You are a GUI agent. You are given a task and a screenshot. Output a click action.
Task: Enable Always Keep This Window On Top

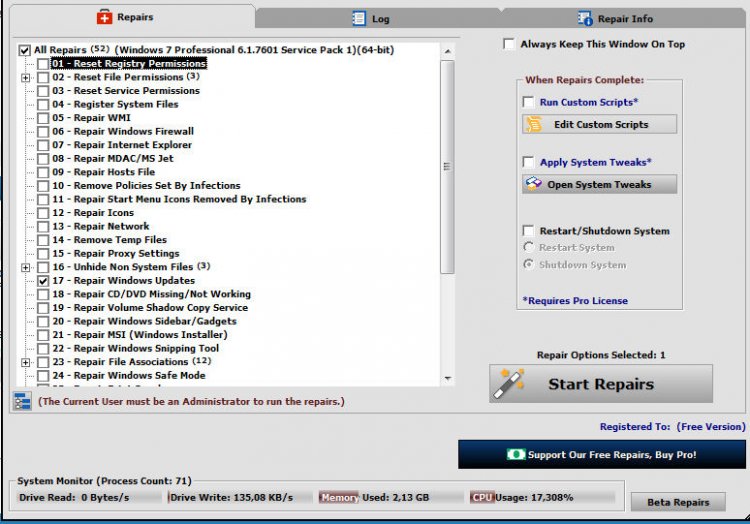(509, 44)
